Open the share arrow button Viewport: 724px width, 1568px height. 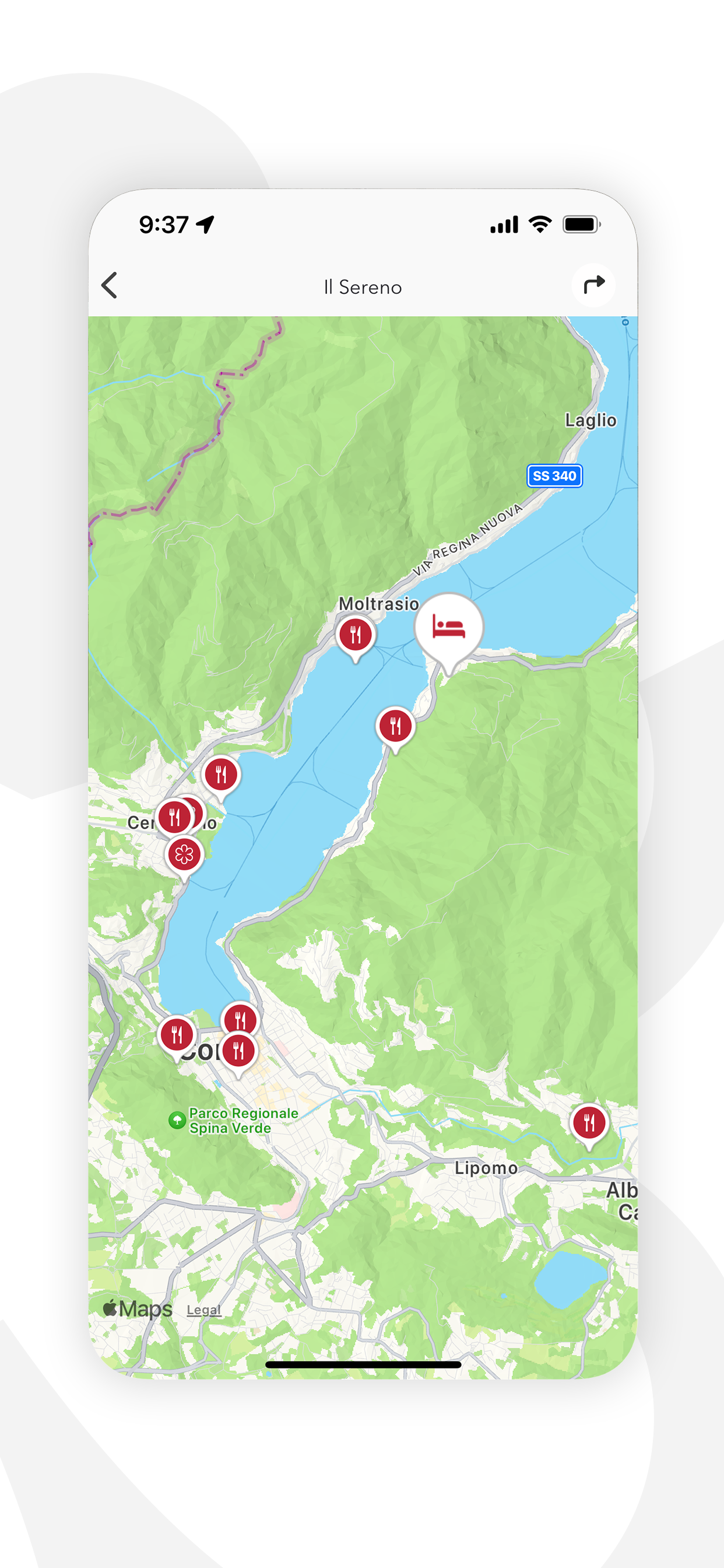pyautogui.click(x=593, y=285)
